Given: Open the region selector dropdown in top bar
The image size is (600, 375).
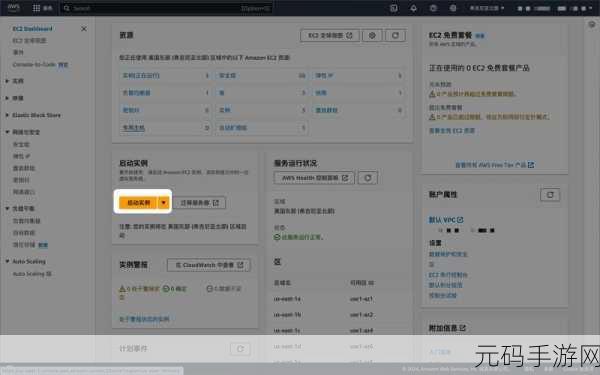Looking at the screenshot, I should click(x=487, y=8).
